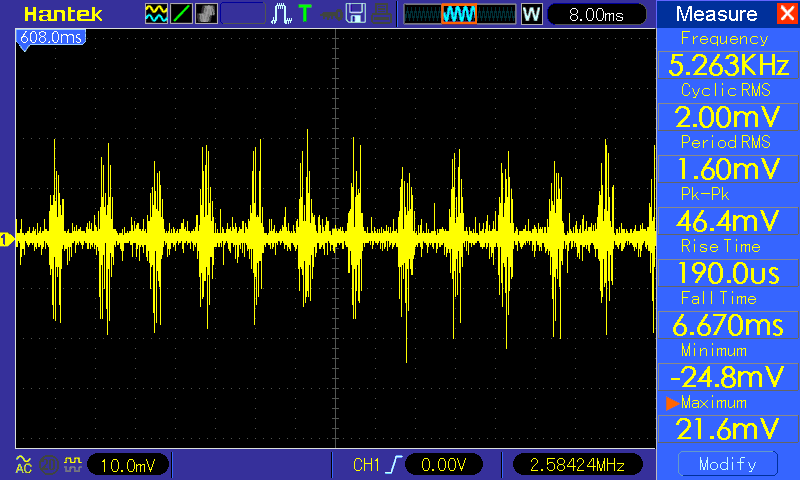Select the Fall Time 6.670ms value
The width and height of the screenshot is (800, 480).
[728, 325]
